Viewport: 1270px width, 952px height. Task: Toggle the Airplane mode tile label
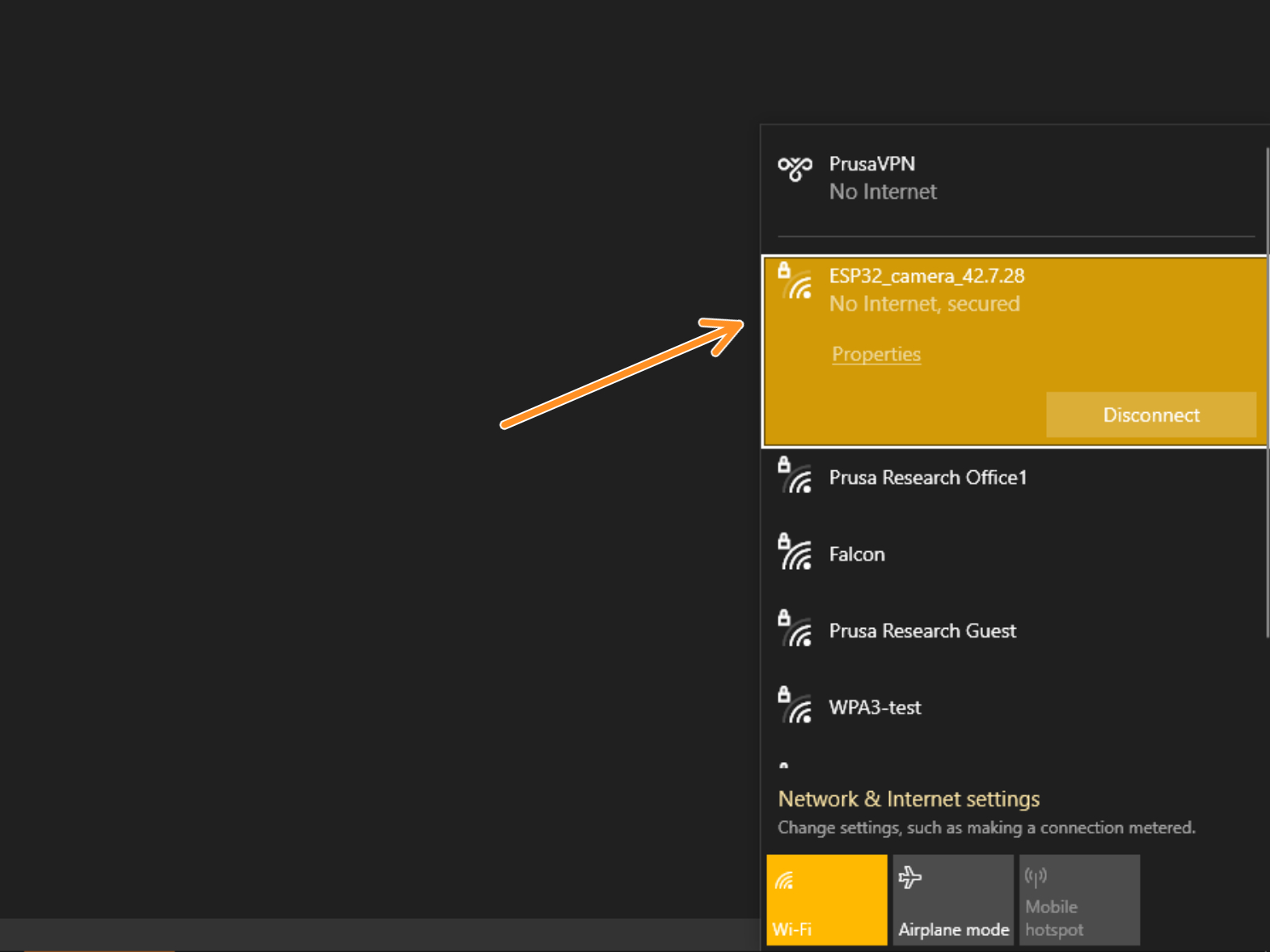tap(953, 929)
